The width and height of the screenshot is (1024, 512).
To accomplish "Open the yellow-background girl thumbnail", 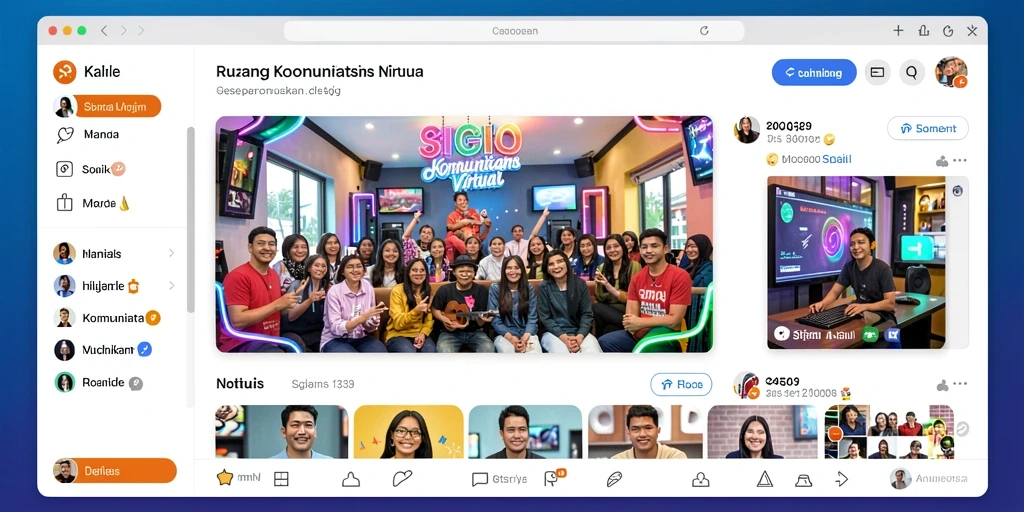I will point(409,432).
